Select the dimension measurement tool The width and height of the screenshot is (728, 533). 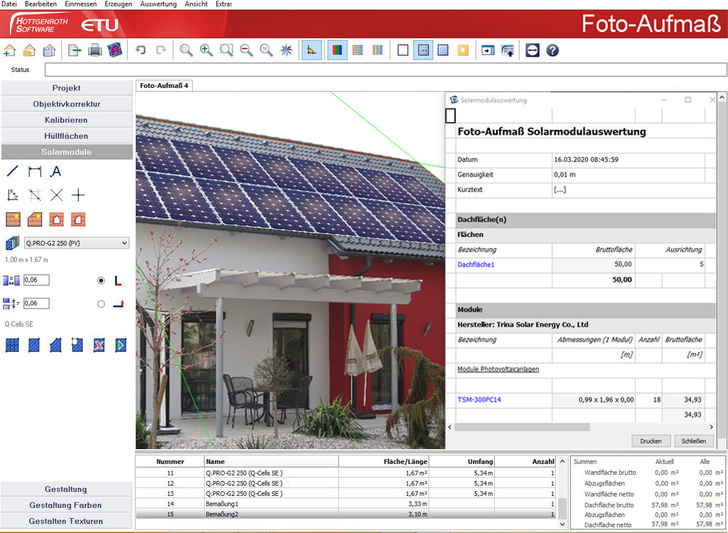34,172
